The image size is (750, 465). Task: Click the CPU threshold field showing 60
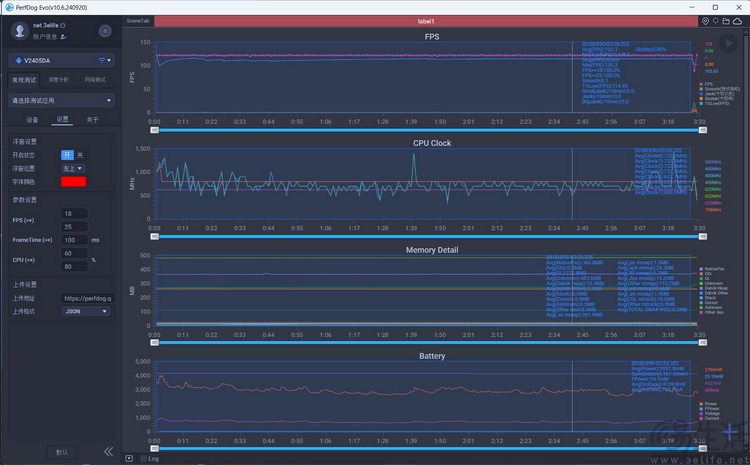[x=74, y=254]
